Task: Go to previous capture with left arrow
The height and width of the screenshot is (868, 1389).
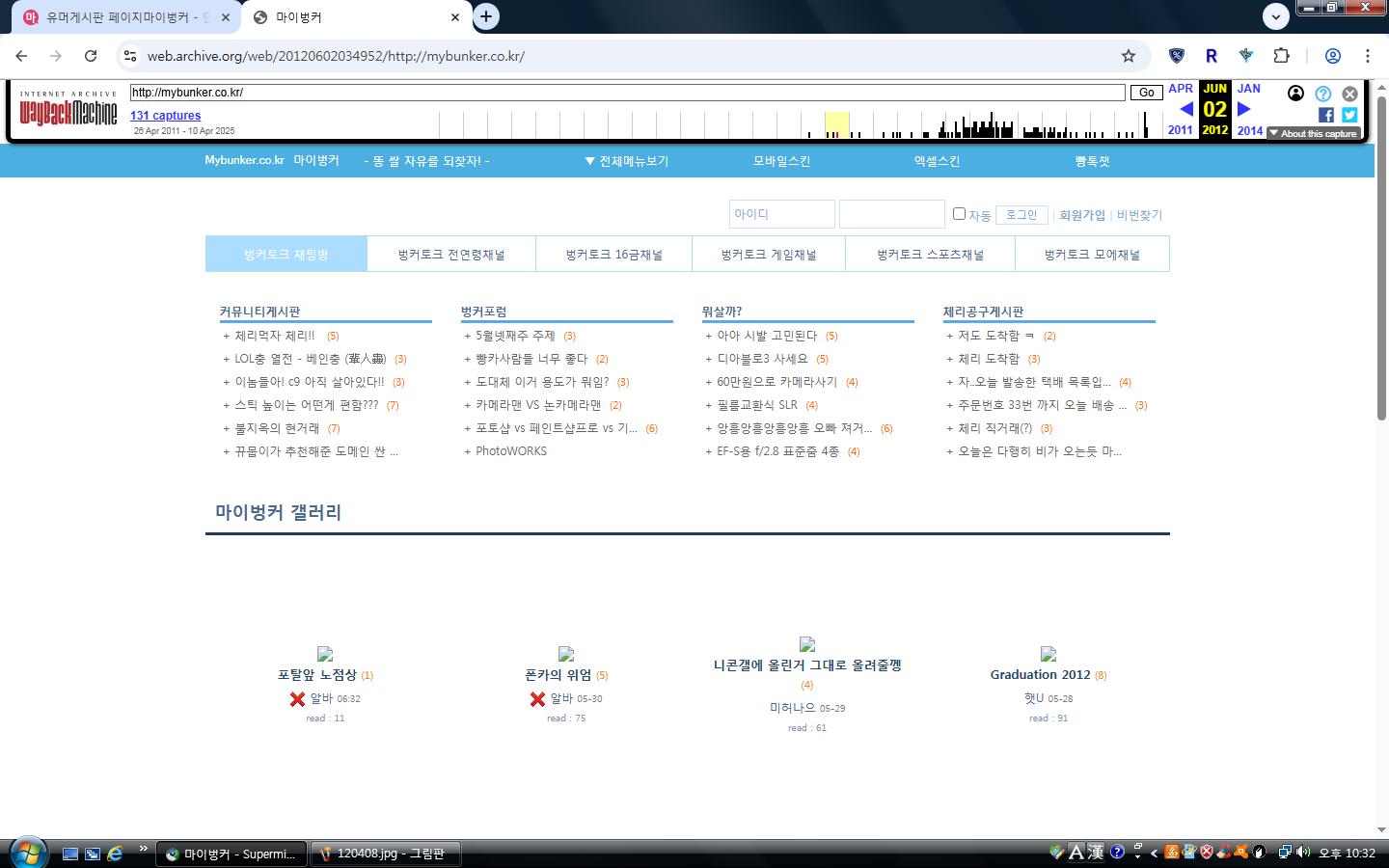Action: tap(1185, 109)
